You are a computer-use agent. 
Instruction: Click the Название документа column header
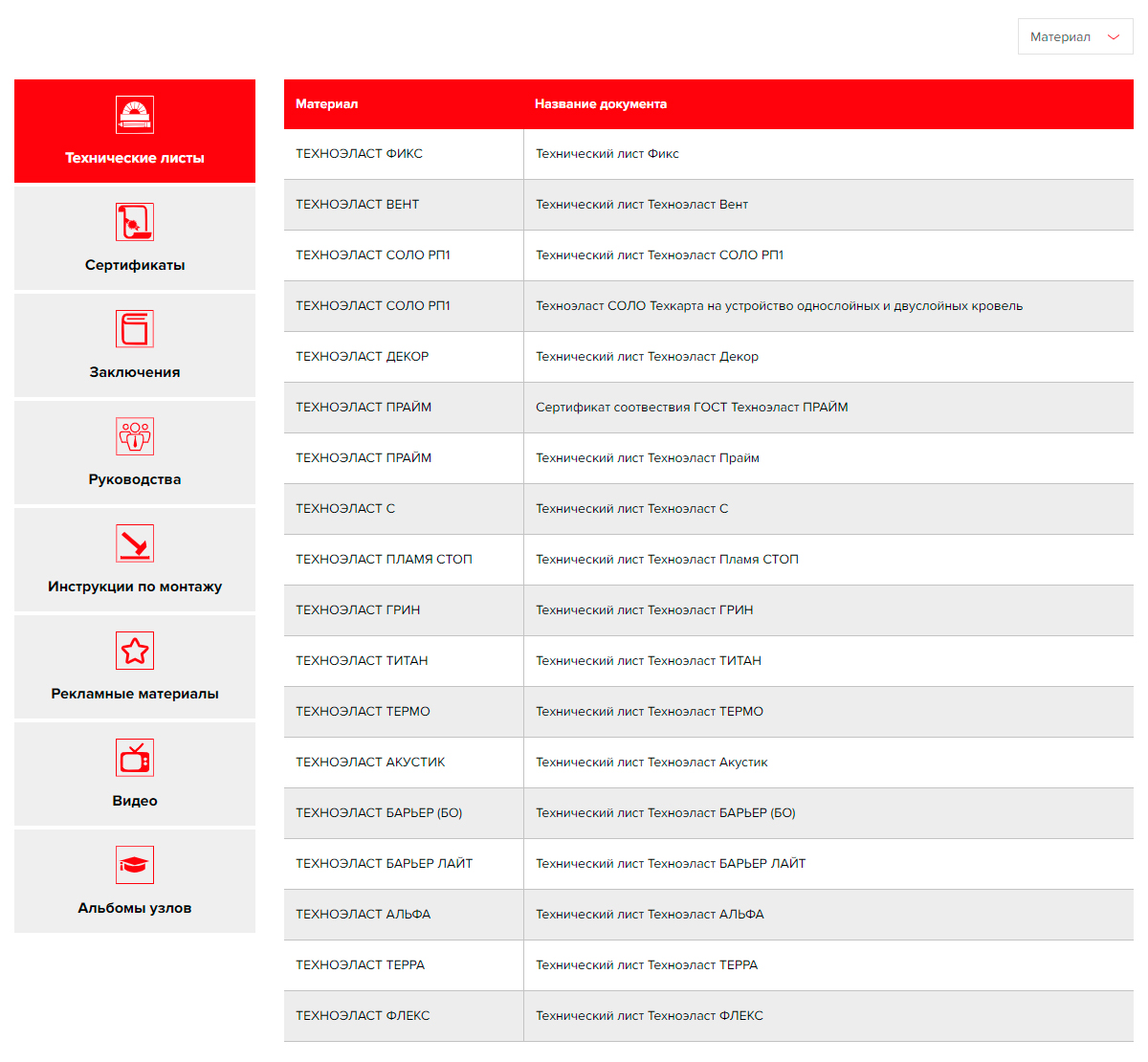click(x=601, y=104)
